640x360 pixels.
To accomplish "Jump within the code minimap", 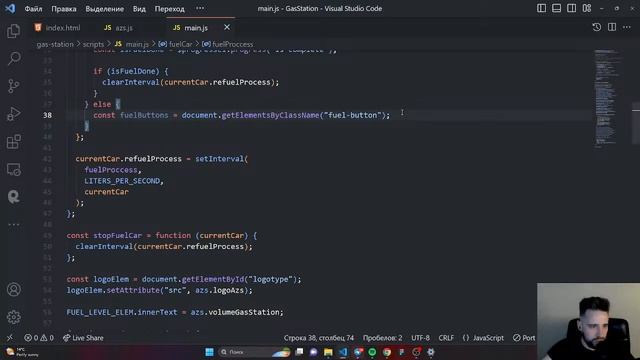I will (x=607, y=98).
